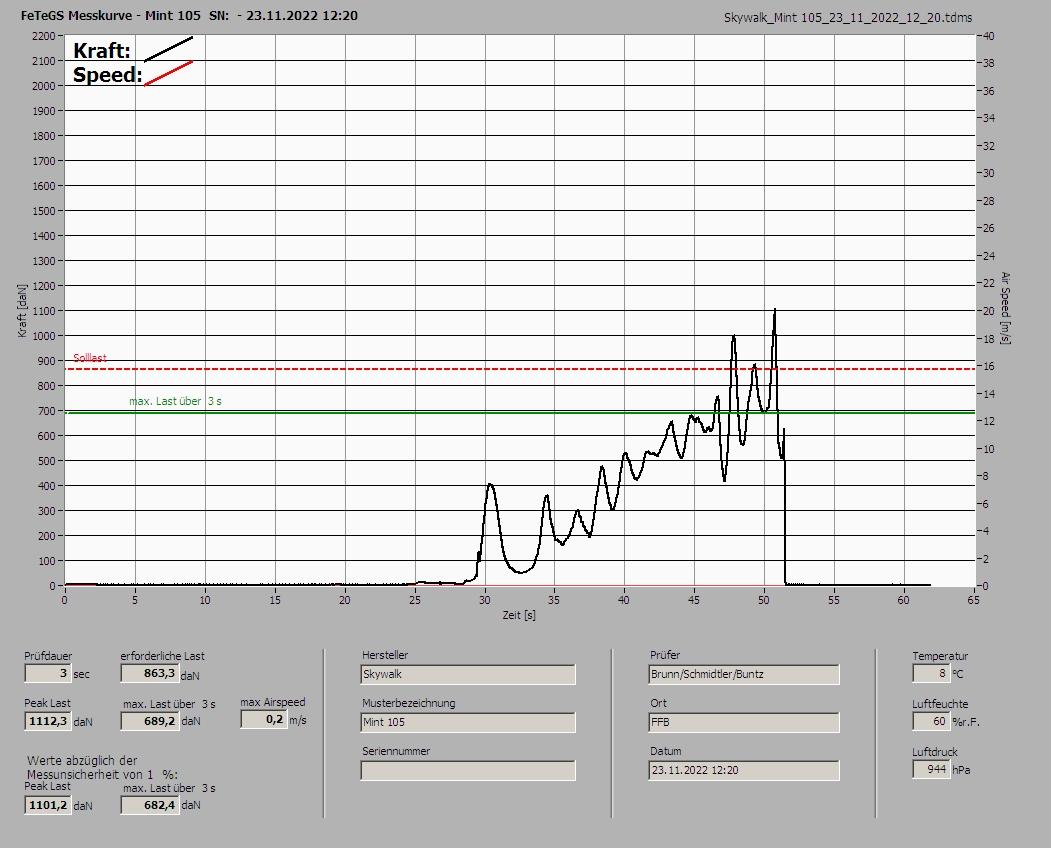
Task: Click the erforderliche Last field 863,3
Action: pos(149,673)
